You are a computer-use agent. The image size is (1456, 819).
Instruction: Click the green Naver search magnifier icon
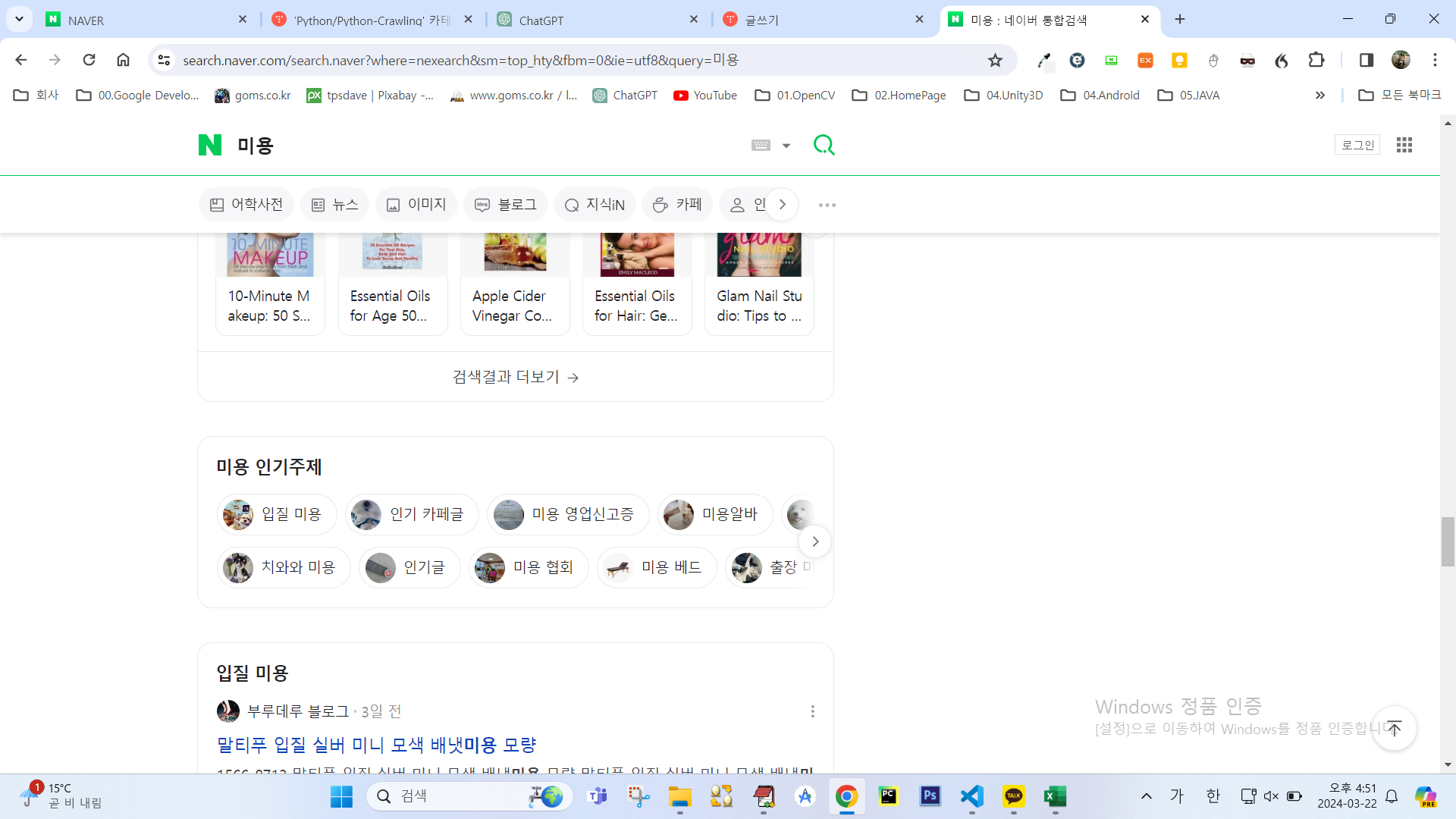824,144
